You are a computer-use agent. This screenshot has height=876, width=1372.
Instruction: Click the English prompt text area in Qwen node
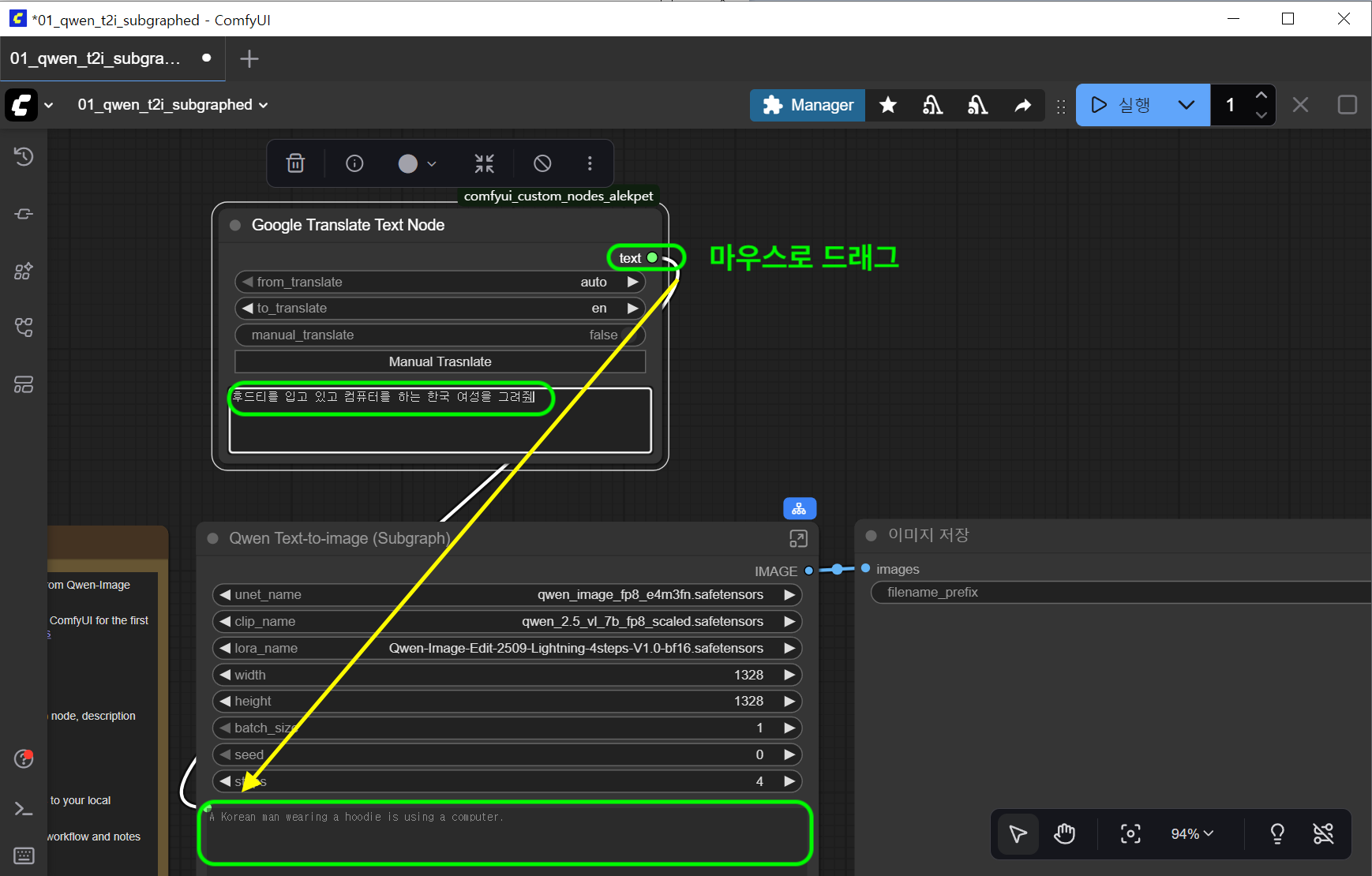click(505, 833)
